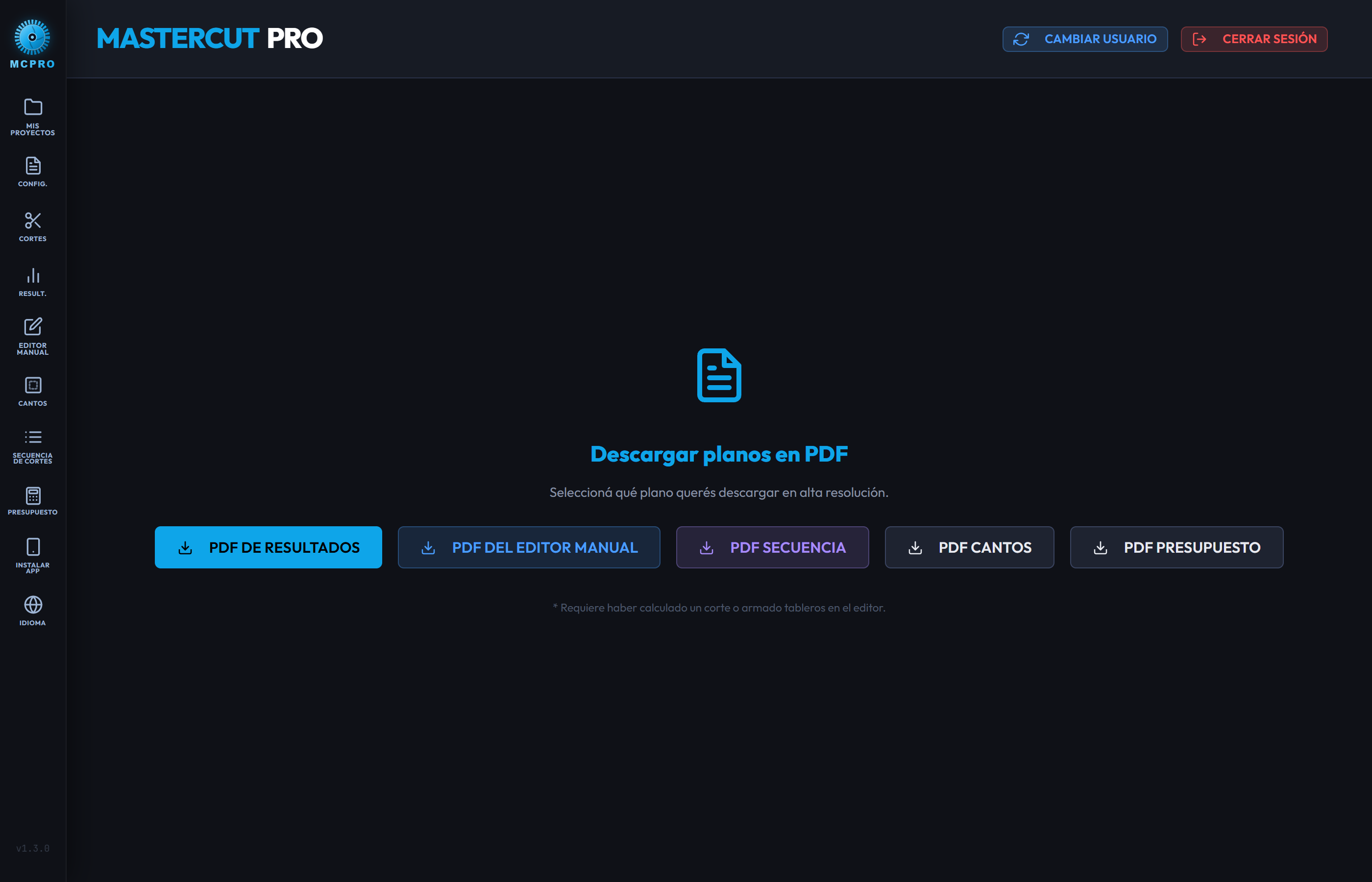The height and width of the screenshot is (882, 1372).
Task: Navigate to Config. label in sidebar
Action: point(33,184)
